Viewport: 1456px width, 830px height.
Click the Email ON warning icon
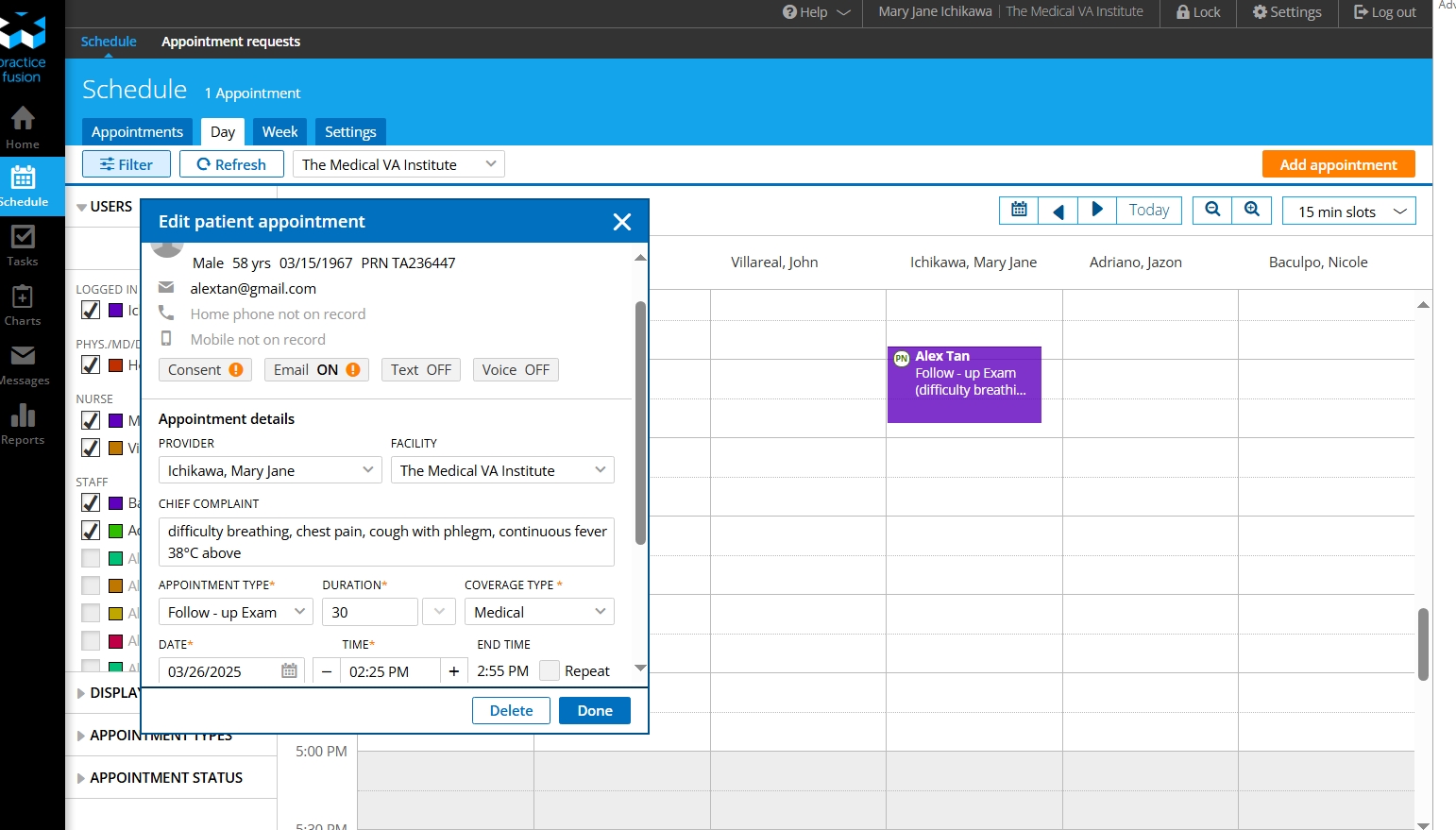coord(353,370)
